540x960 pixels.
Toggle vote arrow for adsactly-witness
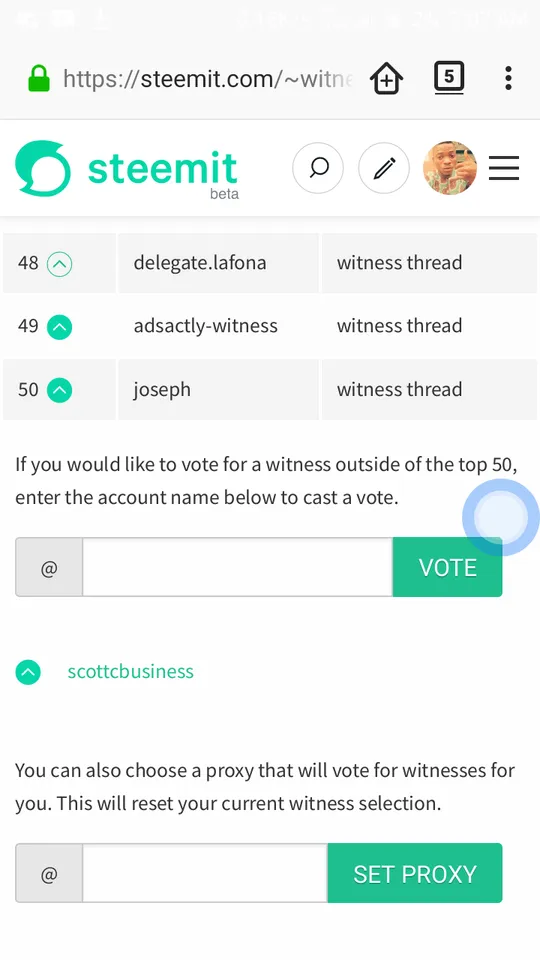[59, 327]
